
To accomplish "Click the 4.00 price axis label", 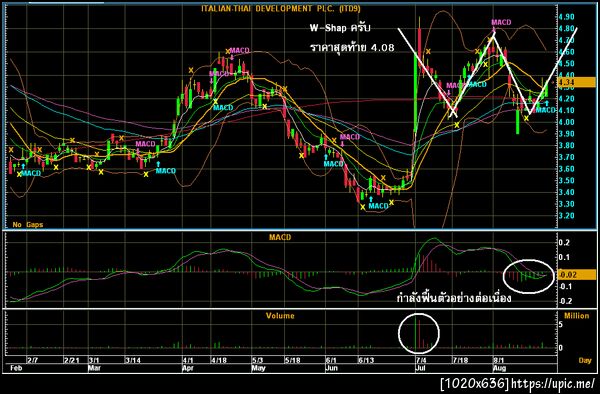I will tap(566, 122).
